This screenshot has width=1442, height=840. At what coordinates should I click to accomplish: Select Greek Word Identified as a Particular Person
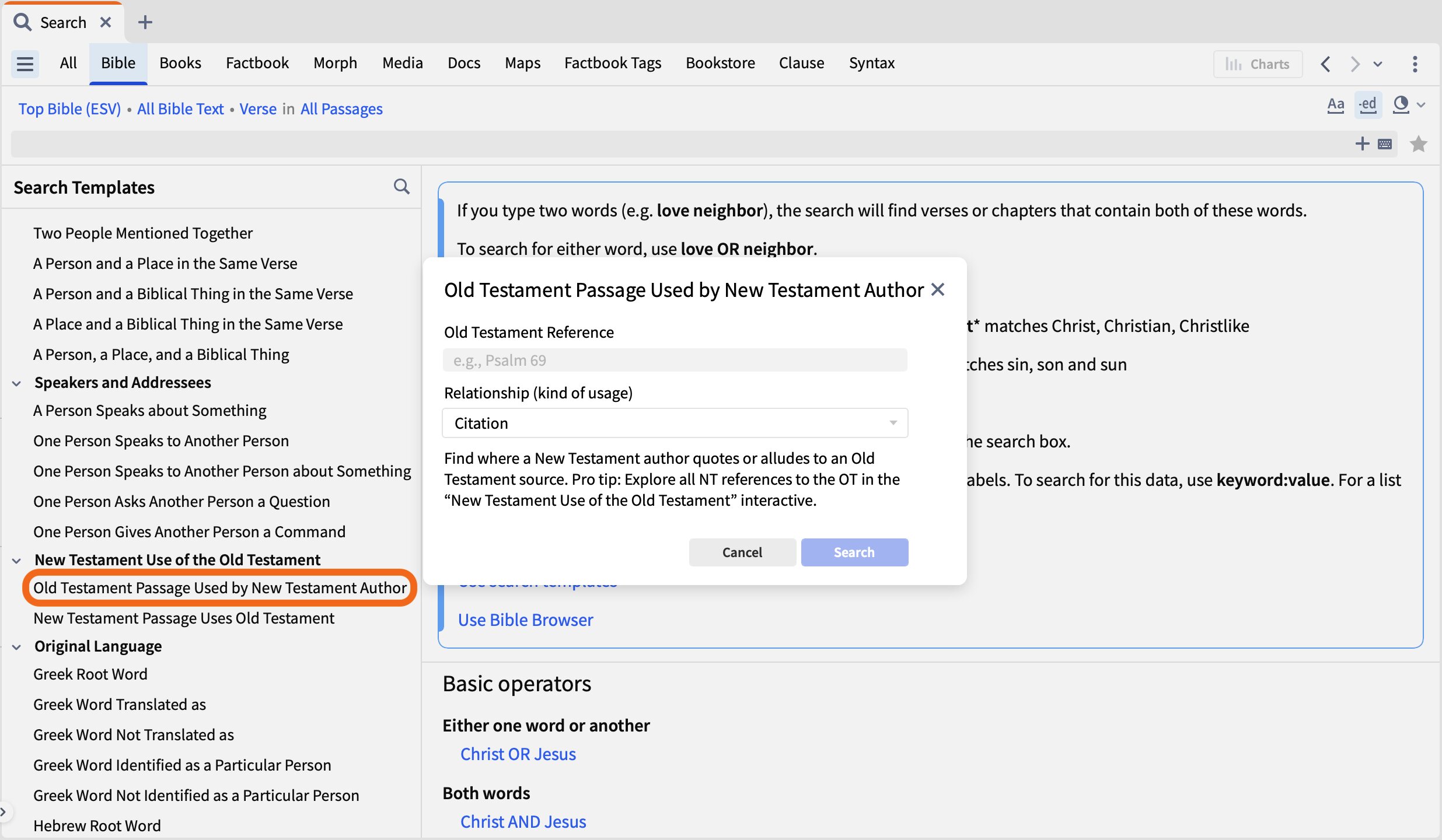coord(182,765)
